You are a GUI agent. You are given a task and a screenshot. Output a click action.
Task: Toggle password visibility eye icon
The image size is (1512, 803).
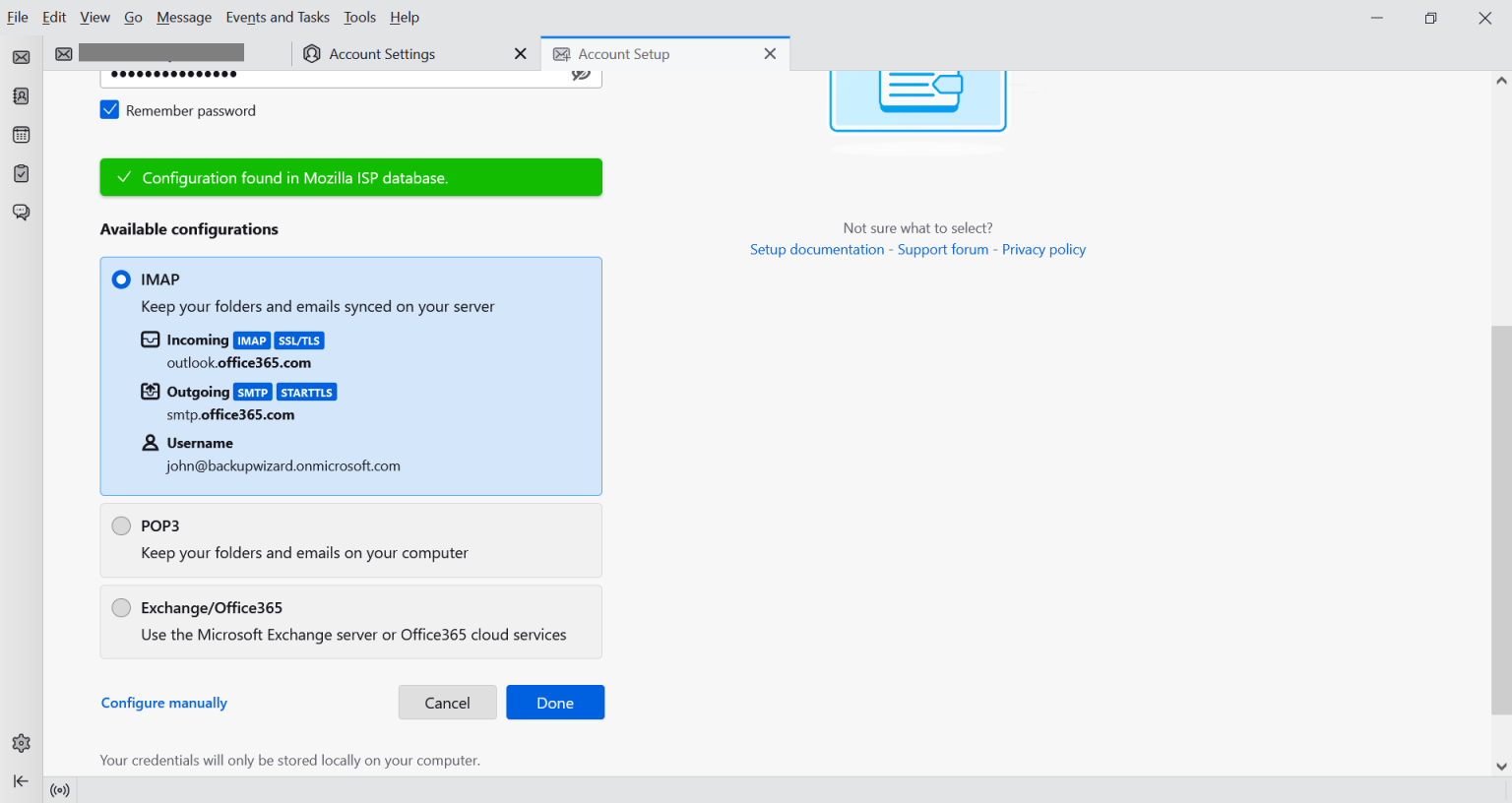[x=581, y=75]
